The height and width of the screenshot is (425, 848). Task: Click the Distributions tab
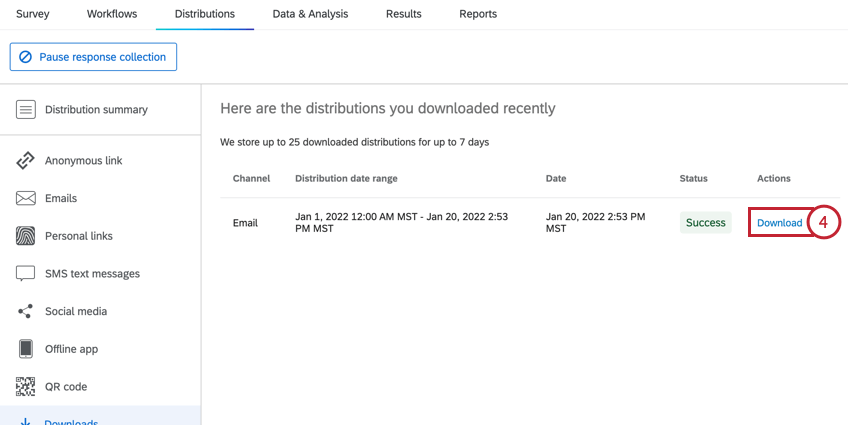click(x=204, y=14)
